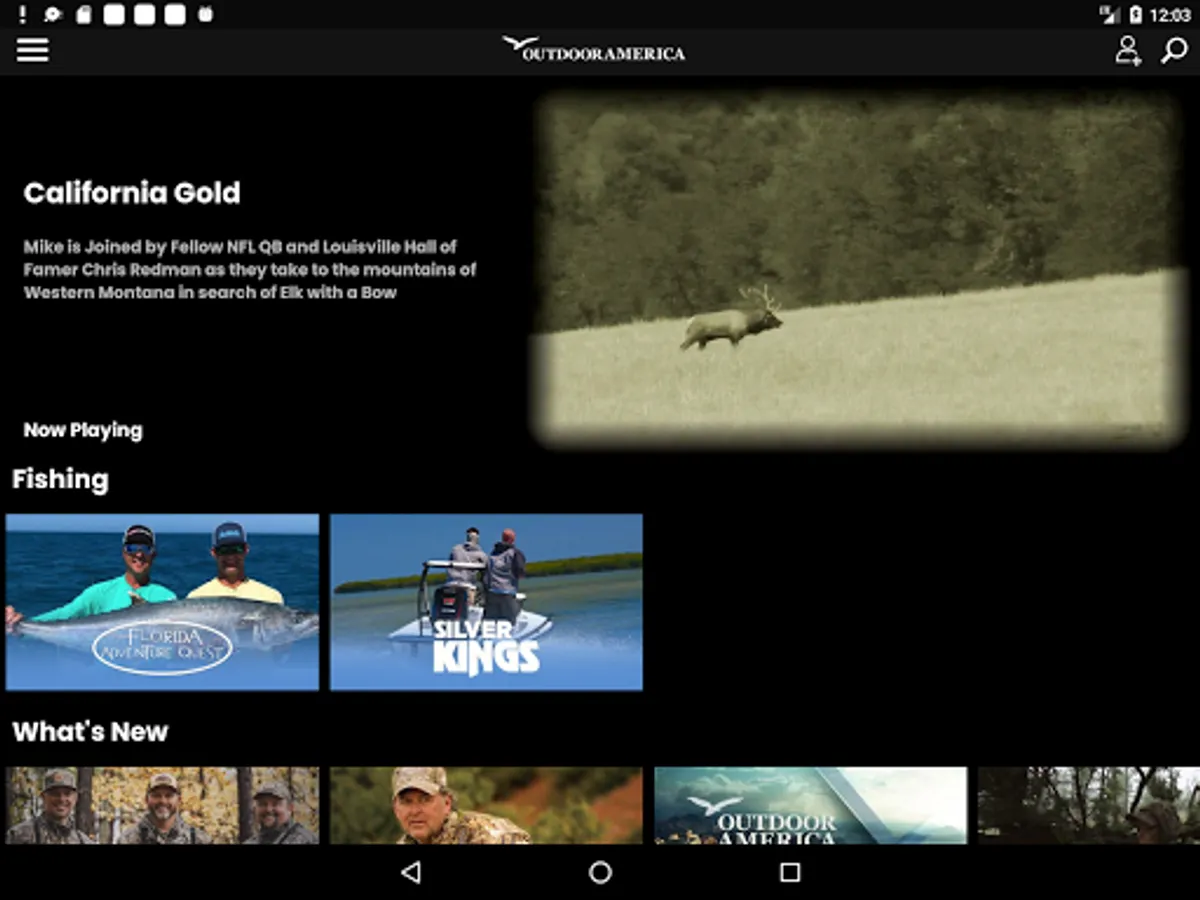Open the user account sign-in icon
Image resolution: width=1200 pixels, height=900 pixels.
[x=1128, y=50]
